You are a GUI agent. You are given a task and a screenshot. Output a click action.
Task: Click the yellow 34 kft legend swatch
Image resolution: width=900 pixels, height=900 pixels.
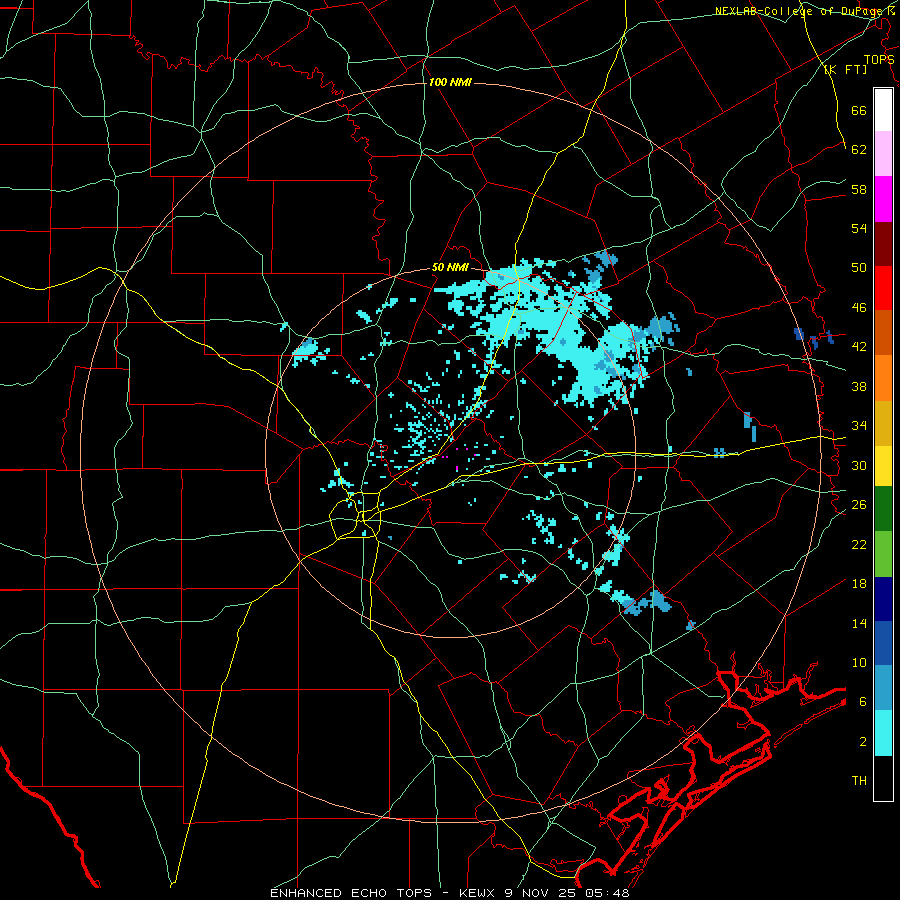click(x=883, y=466)
